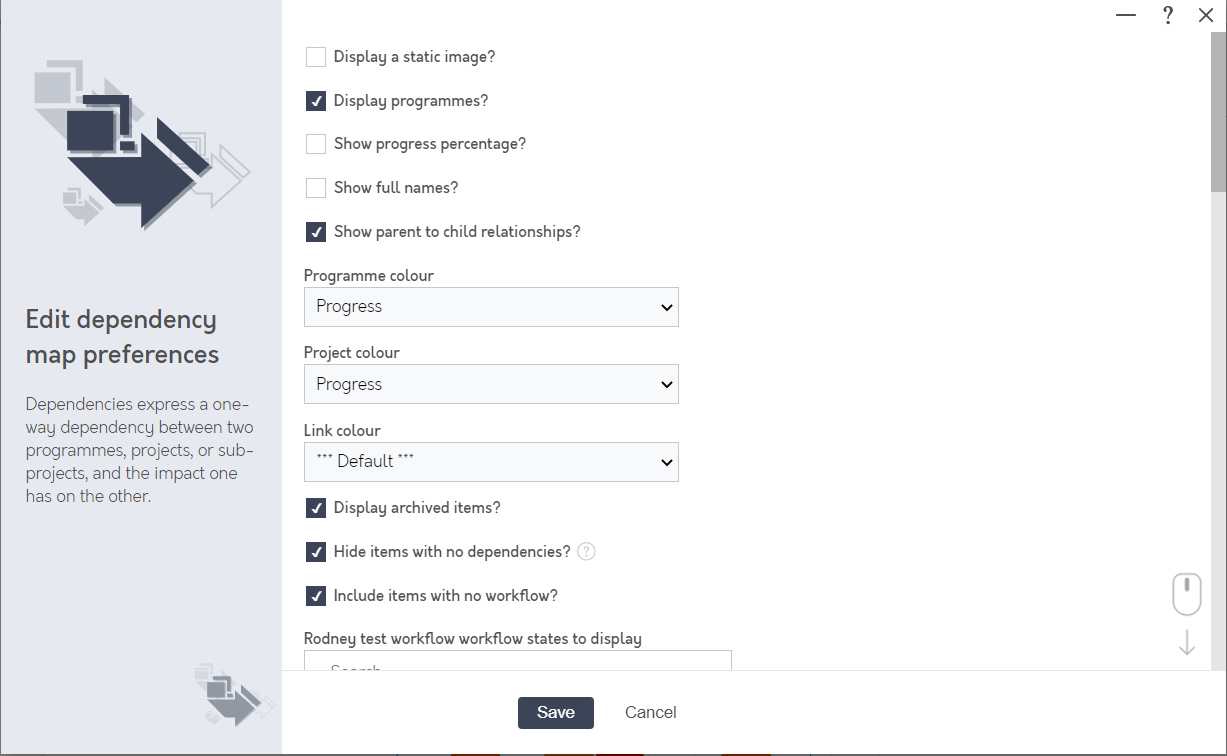Tick Show progress percentage checkbox
Screen dimensions: 1227x756
pos(316,144)
